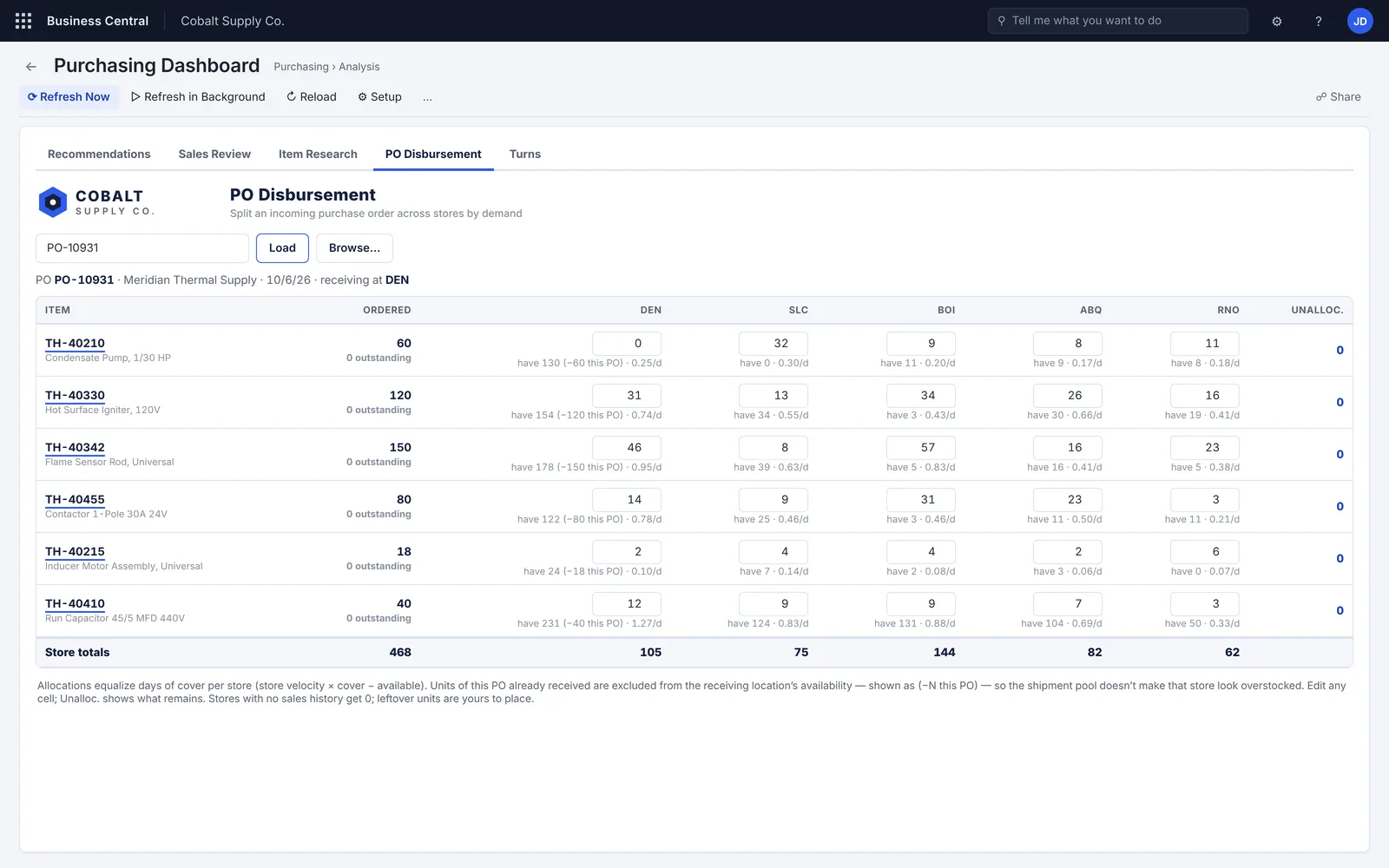Edit DEN allocation for TH-40410

(x=627, y=604)
